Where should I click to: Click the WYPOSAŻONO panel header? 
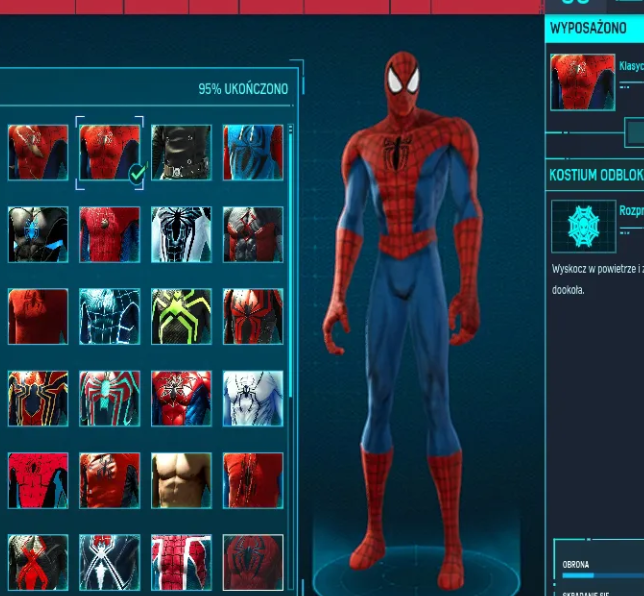tap(594, 28)
